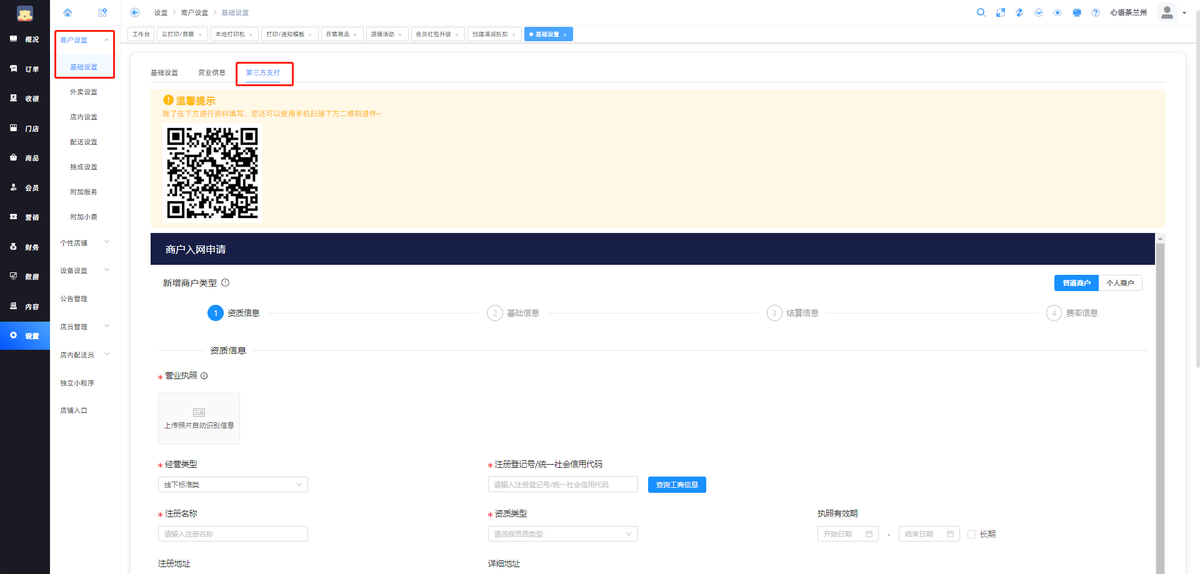This screenshot has width=1200, height=574.
Task: Open the 工作台 page tab
Action: coord(140,34)
